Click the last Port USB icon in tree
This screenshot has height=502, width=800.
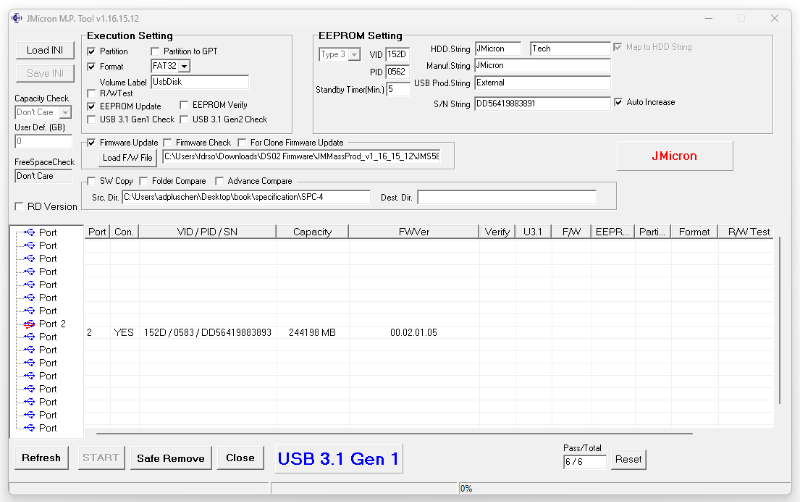[29, 428]
